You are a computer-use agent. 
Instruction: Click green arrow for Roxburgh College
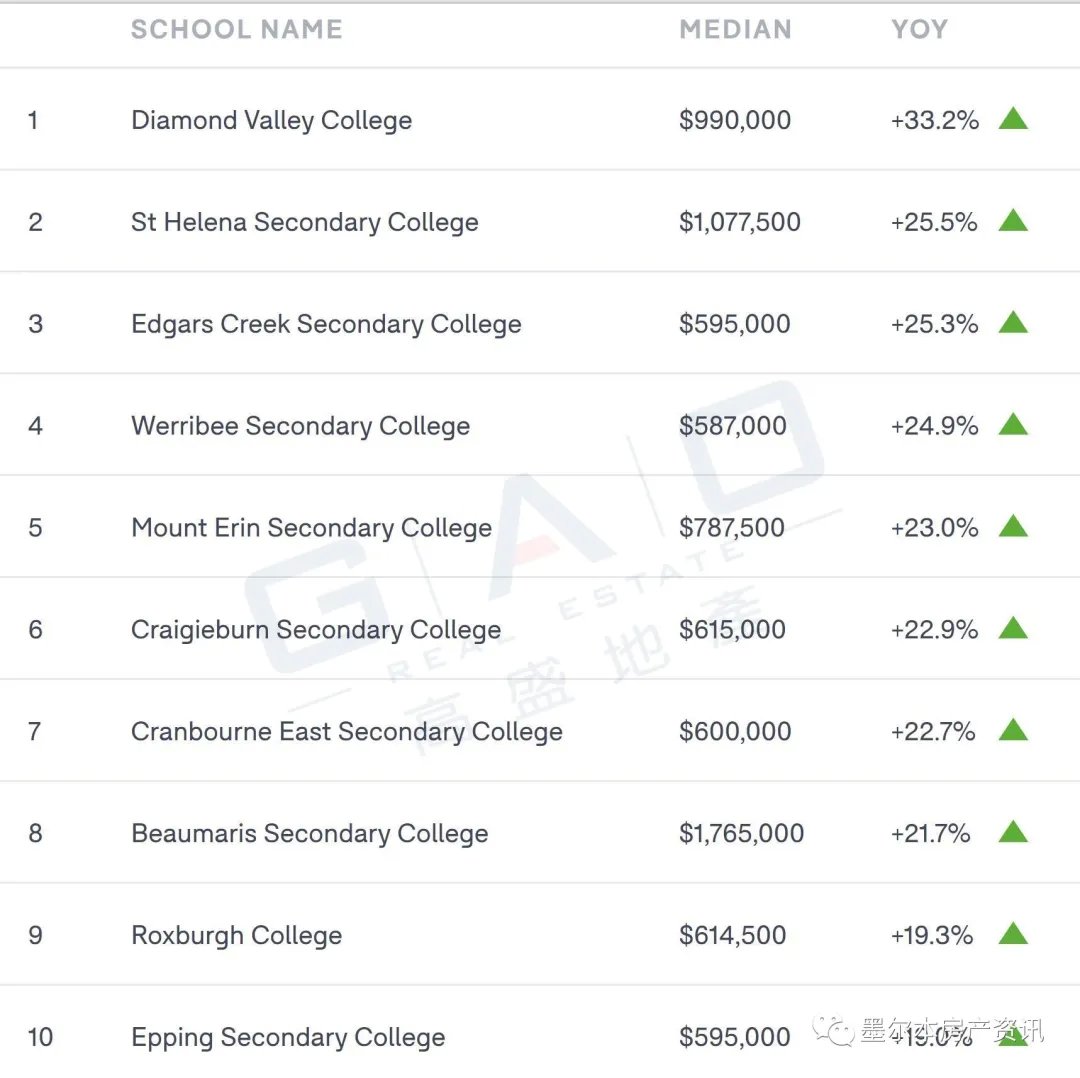point(1012,934)
